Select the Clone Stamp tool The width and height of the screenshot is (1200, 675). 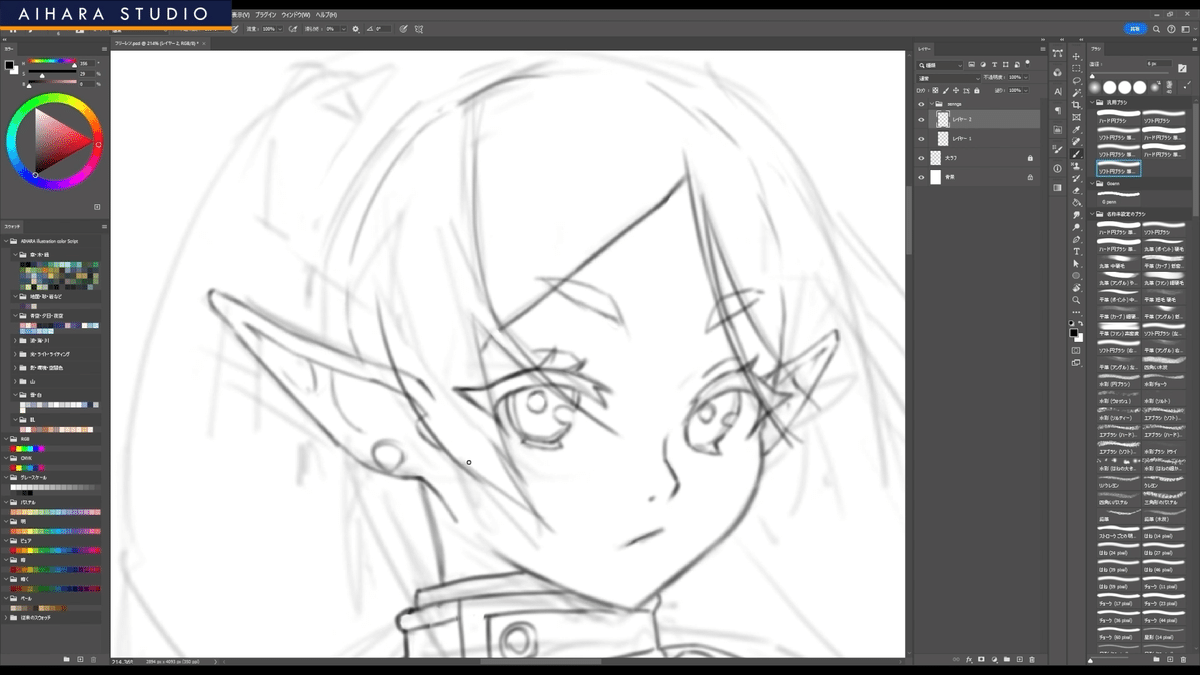(x=1076, y=166)
